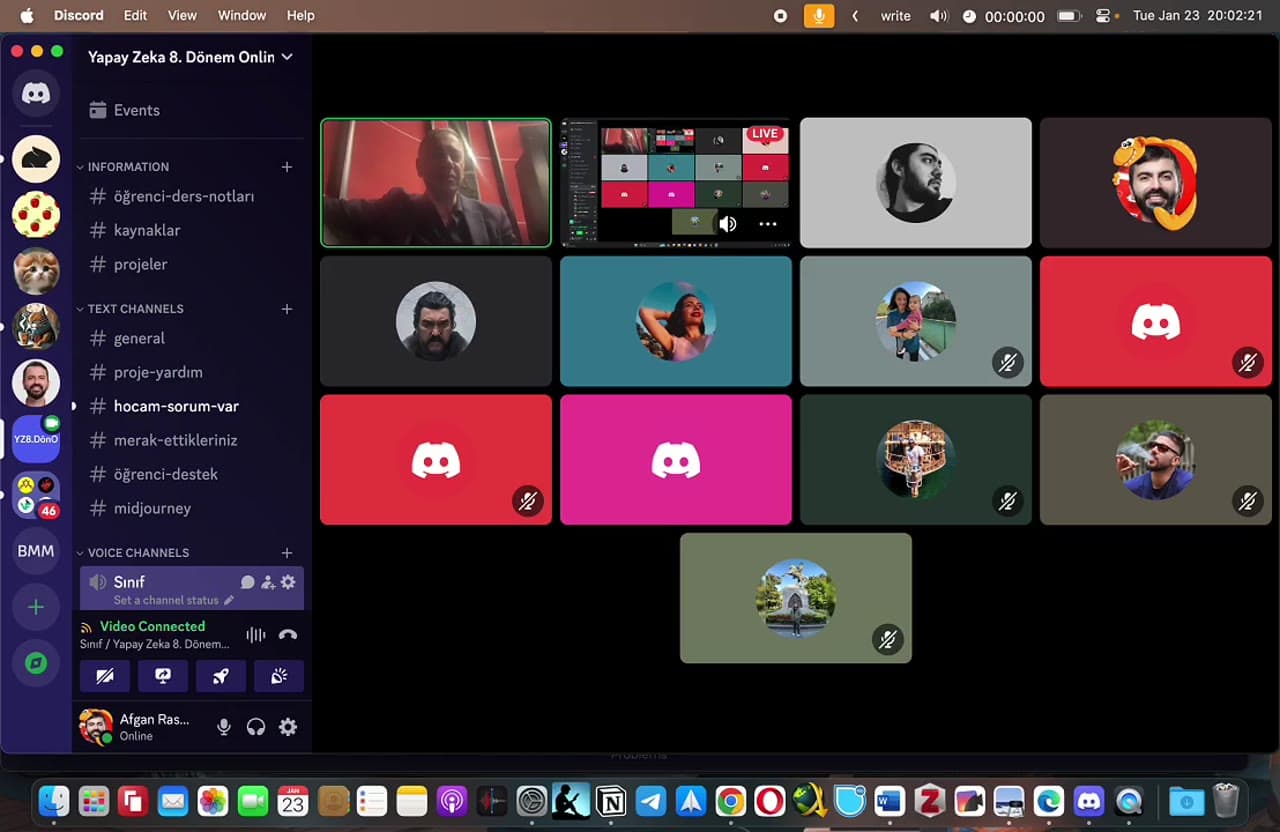Viewport: 1280px width, 832px height.
Task: Open the Help menu
Action: click(x=301, y=16)
